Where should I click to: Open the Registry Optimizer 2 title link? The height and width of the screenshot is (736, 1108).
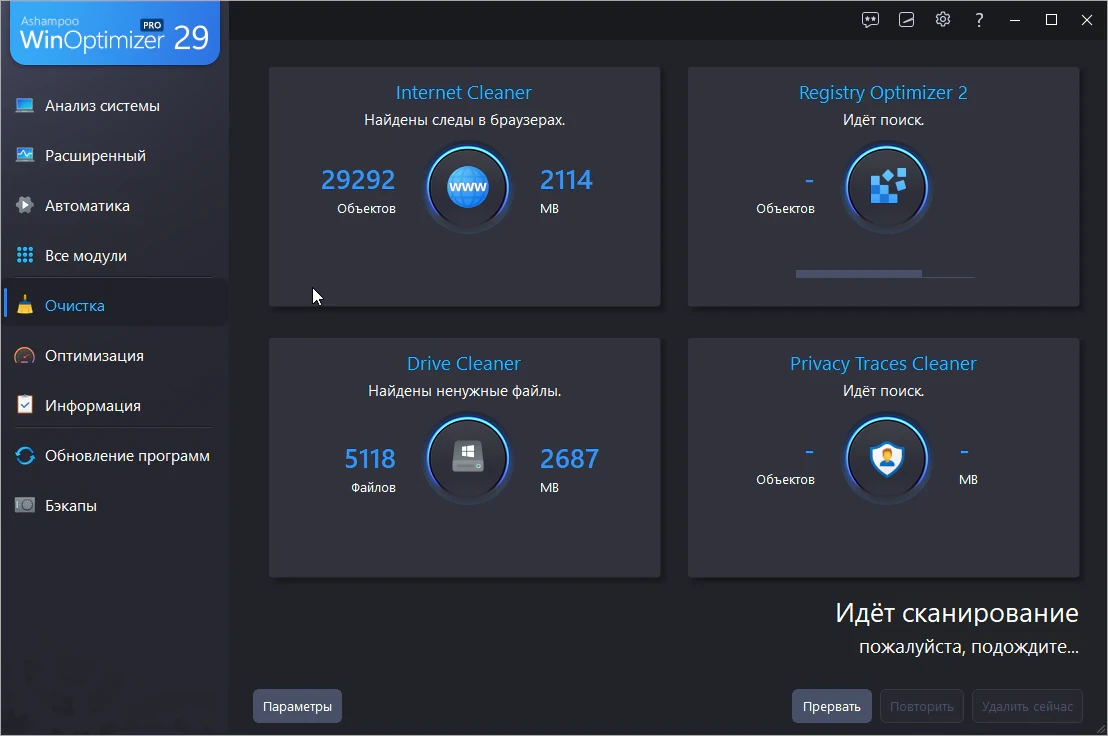pyautogui.click(x=883, y=93)
